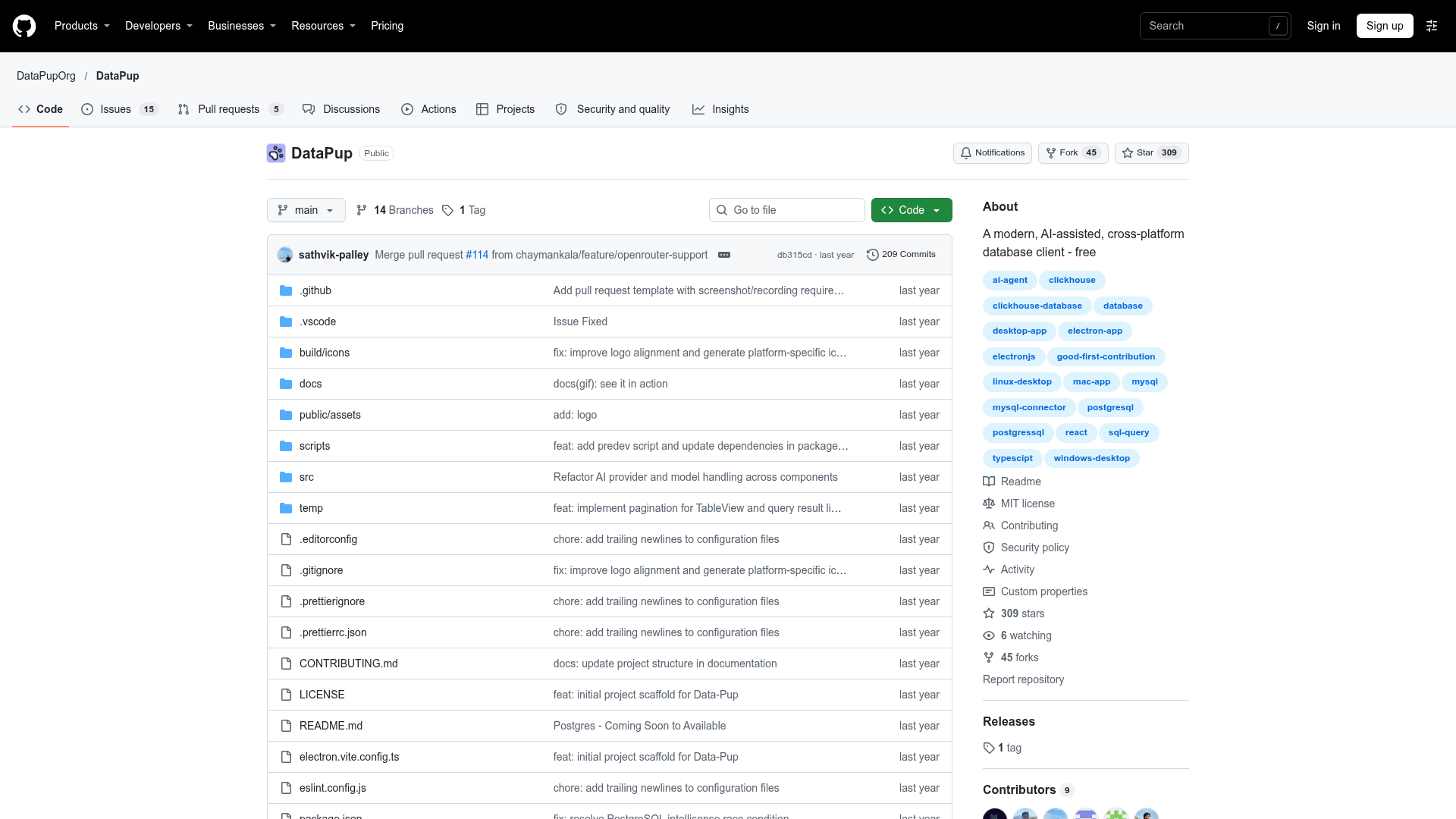The height and width of the screenshot is (819, 1456).
Task: Select the good-first-contribution topic tag
Action: coord(1106,357)
